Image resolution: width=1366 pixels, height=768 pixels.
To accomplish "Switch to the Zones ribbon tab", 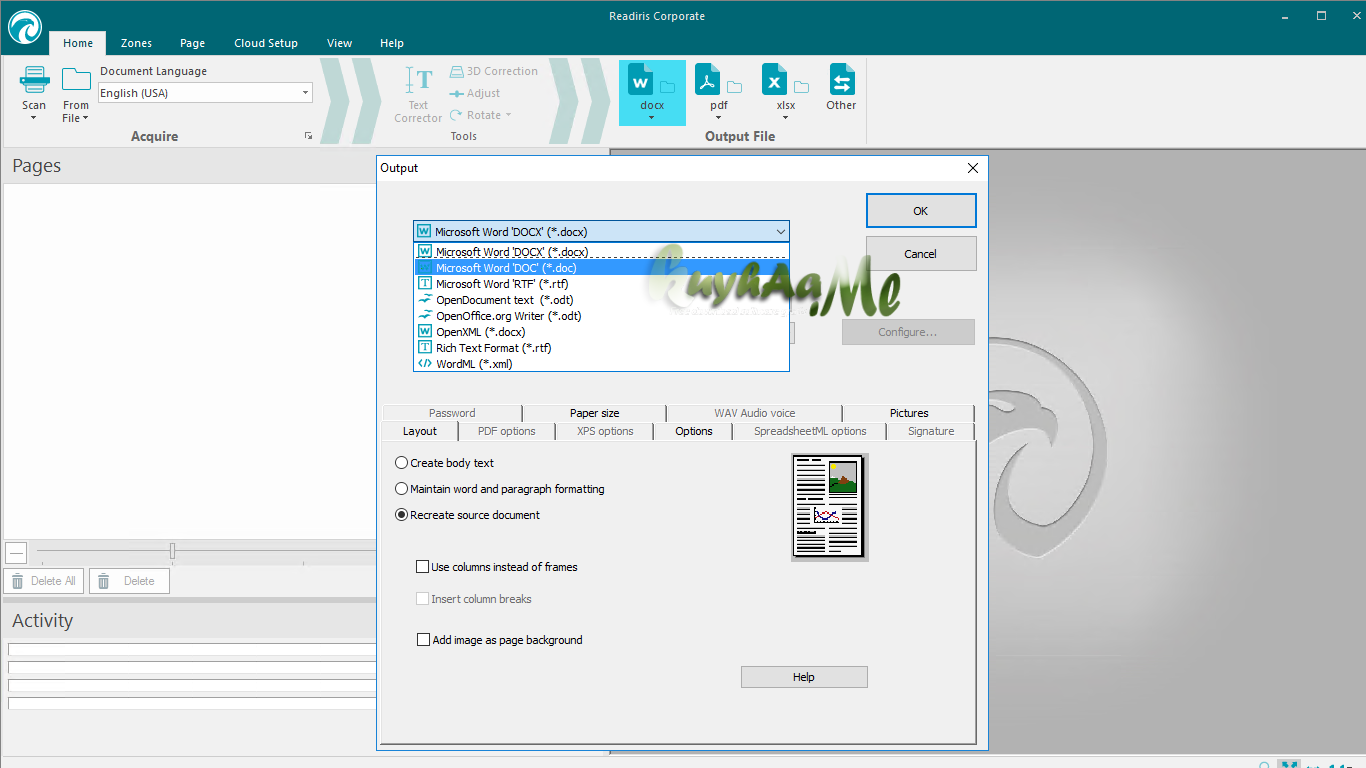I will tap(136, 43).
